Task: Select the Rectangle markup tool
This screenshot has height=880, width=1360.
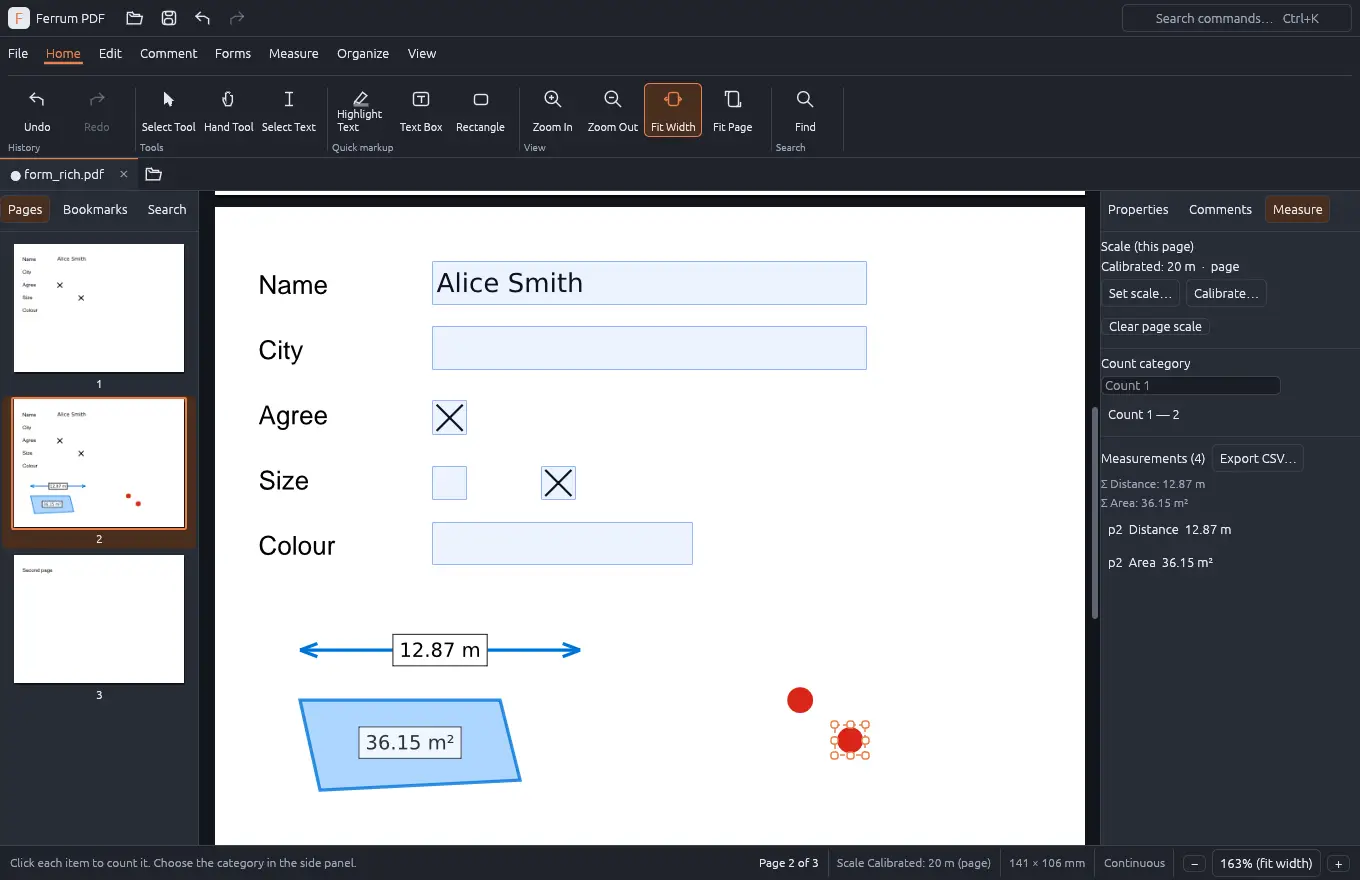Action: pyautogui.click(x=480, y=110)
